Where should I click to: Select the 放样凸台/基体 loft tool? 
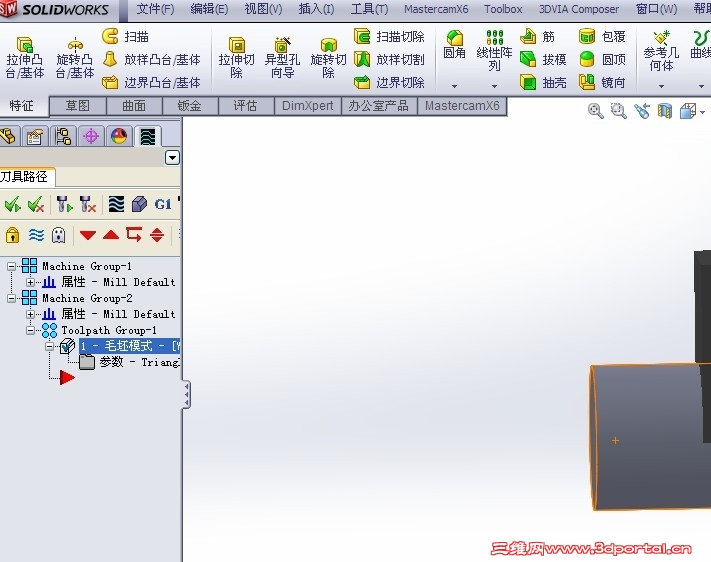(x=151, y=59)
